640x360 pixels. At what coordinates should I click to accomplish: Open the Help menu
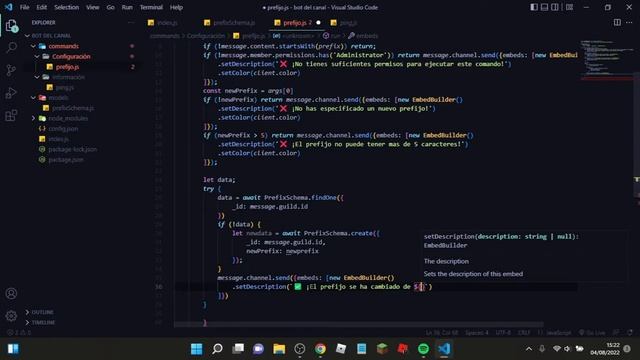click(176, 7)
